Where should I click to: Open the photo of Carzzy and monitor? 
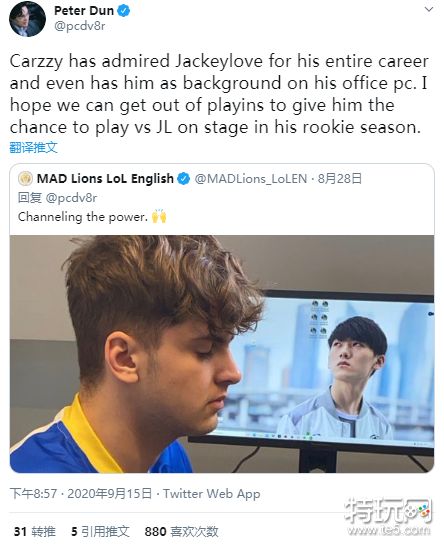(222, 354)
